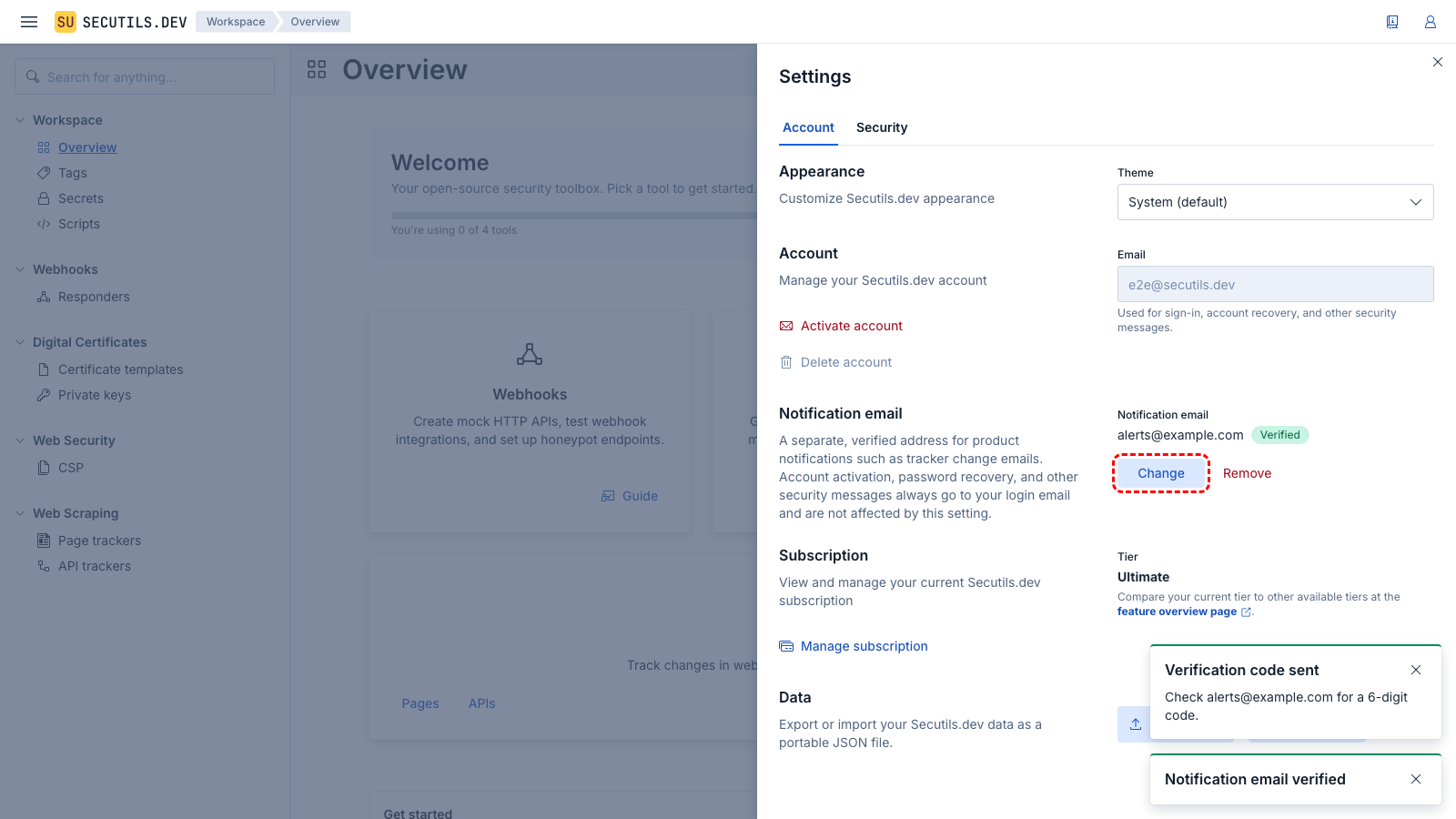Image resolution: width=1456 pixels, height=819 pixels.
Task: Switch to the Security settings tab
Action: [882, 127]
